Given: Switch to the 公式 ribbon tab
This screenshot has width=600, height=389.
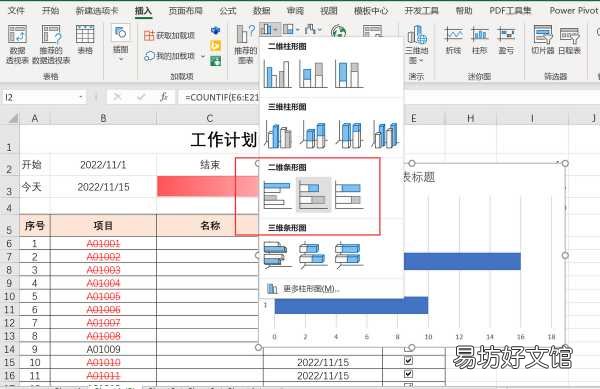Looking at the screenshot, I should tap(228, 11).
